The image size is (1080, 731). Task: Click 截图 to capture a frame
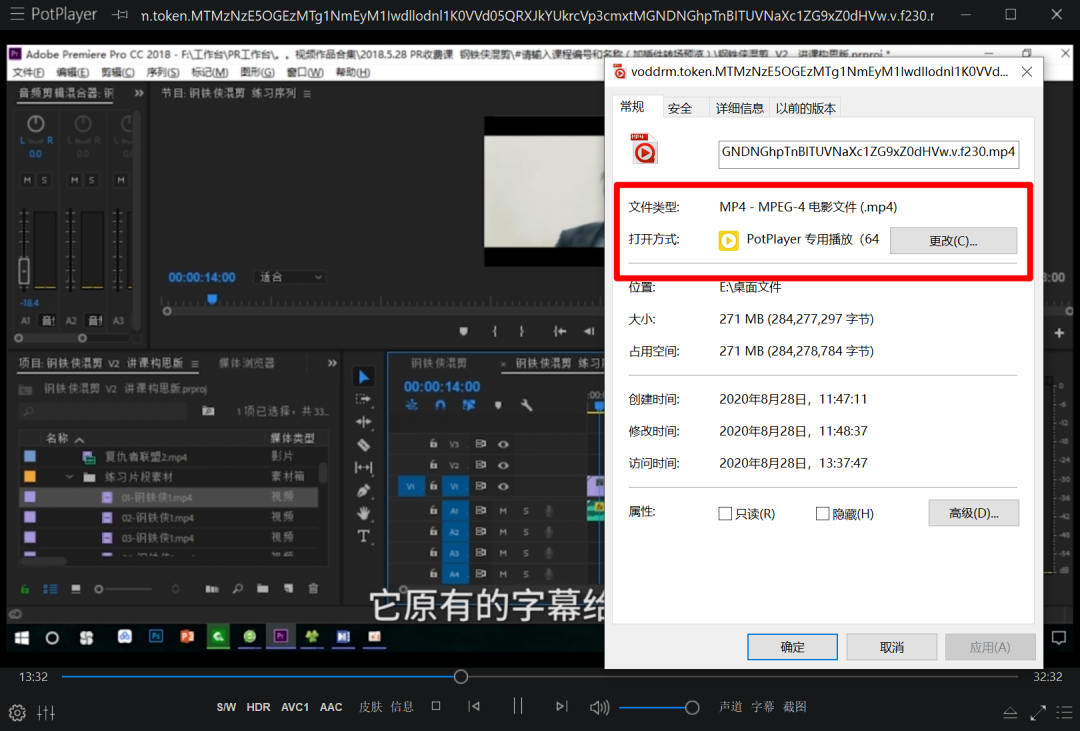(794, 707)
